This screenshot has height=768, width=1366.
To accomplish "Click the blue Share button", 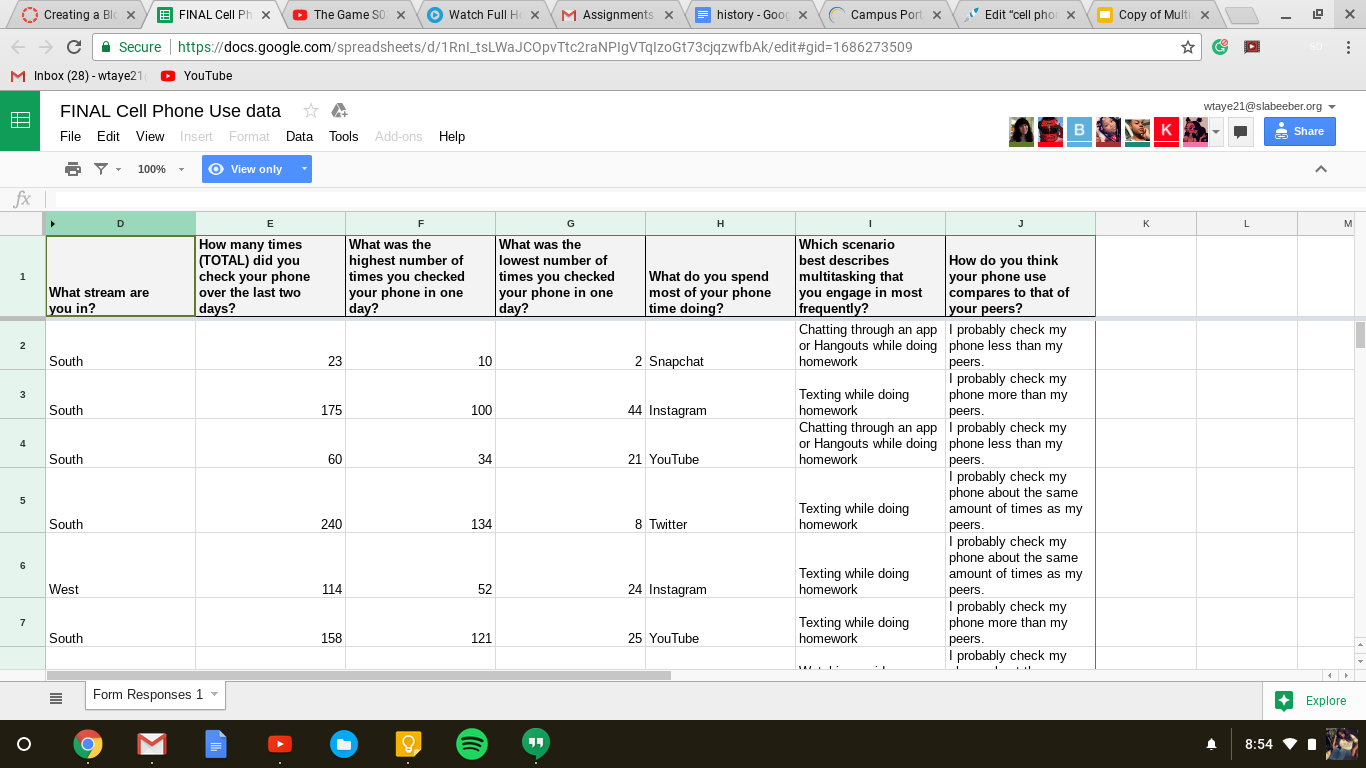I will 1299,131.
